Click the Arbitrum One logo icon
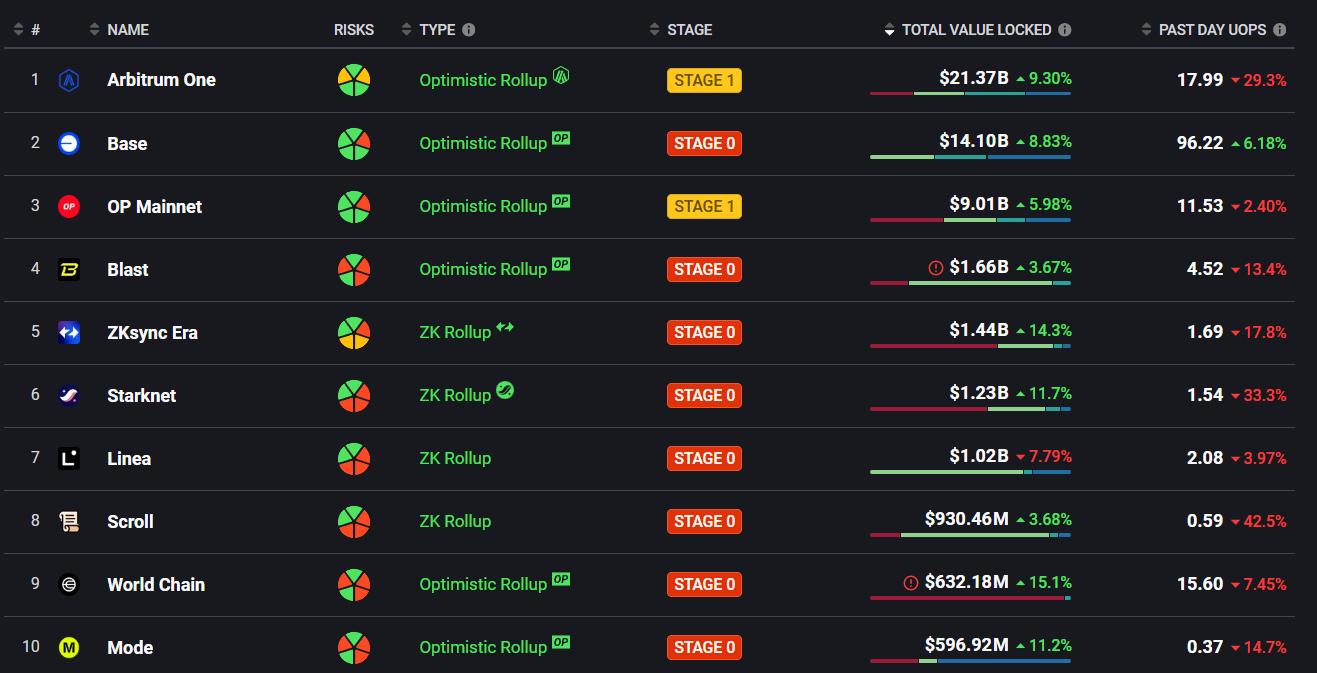This screenshot has height=673, width=1317. 69,80
